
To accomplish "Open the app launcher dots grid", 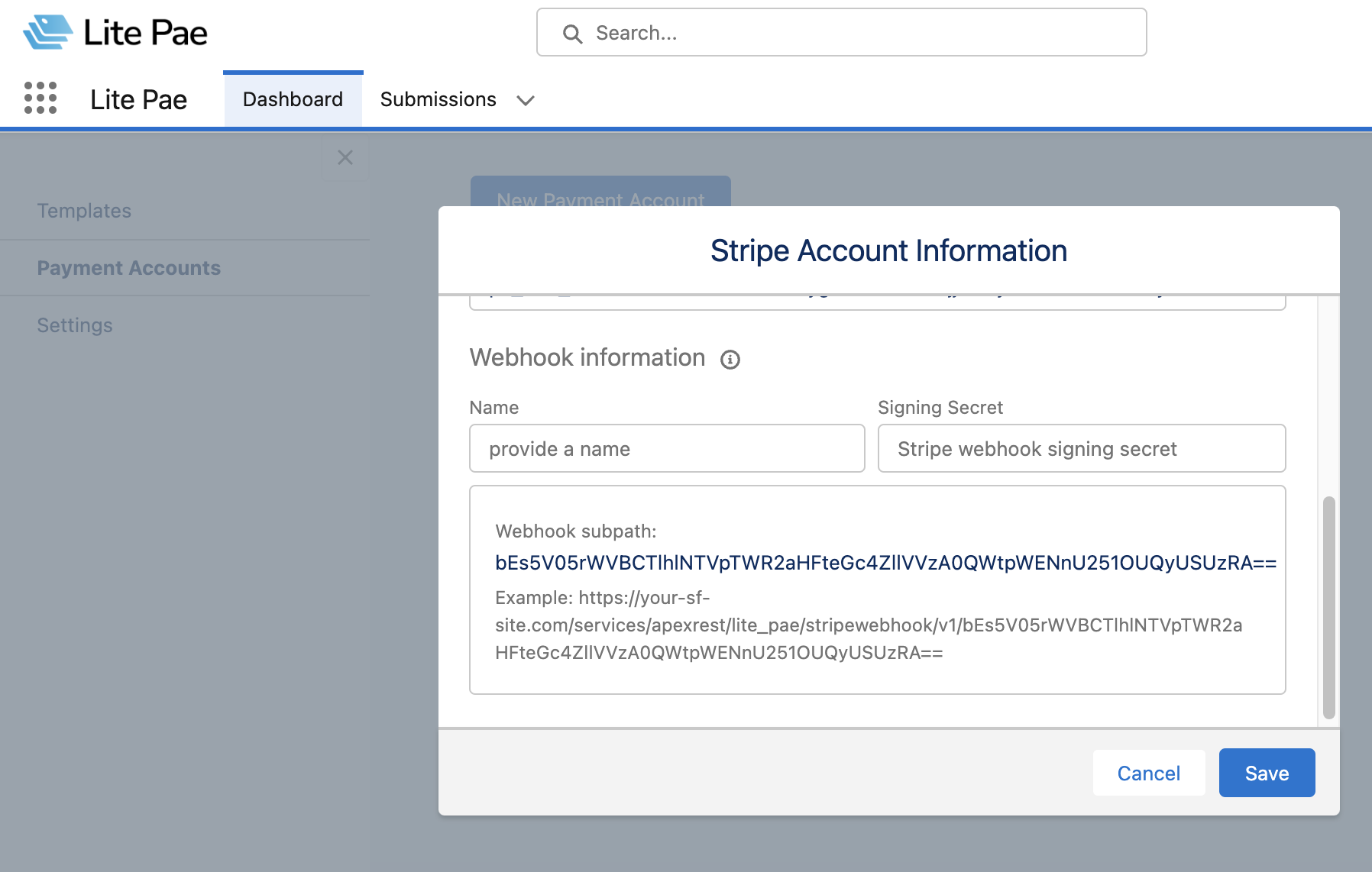I will coord(40,99).
